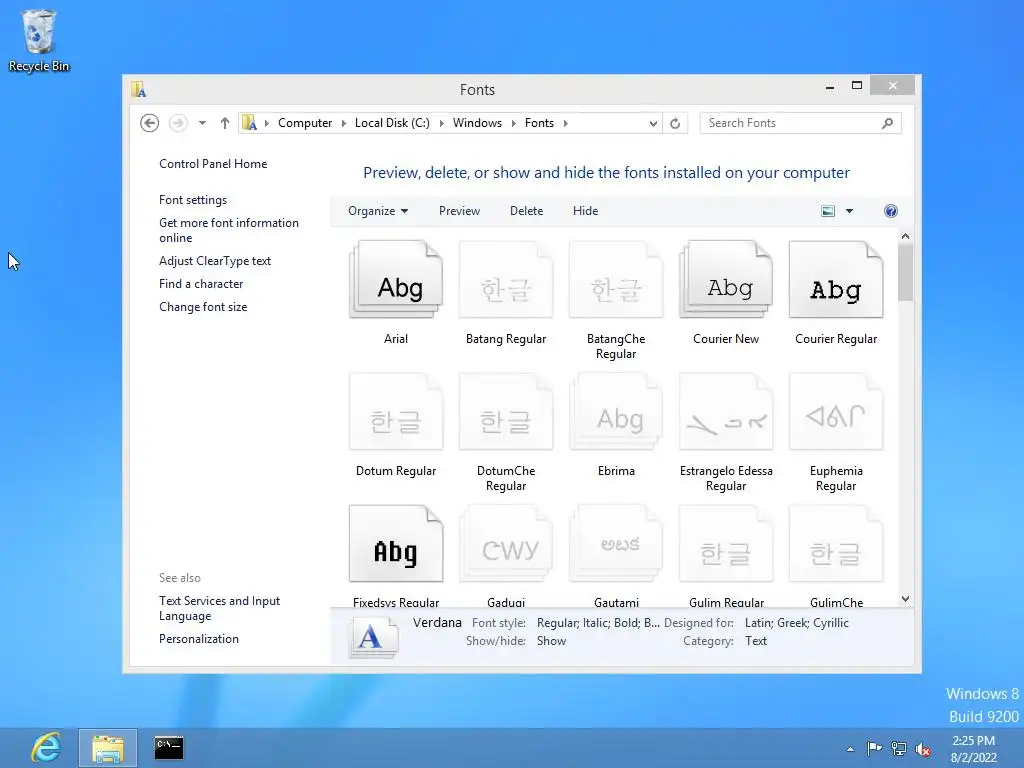Select the Courier New font icon
The image size is (1024, 768).
tap(726, 280)
